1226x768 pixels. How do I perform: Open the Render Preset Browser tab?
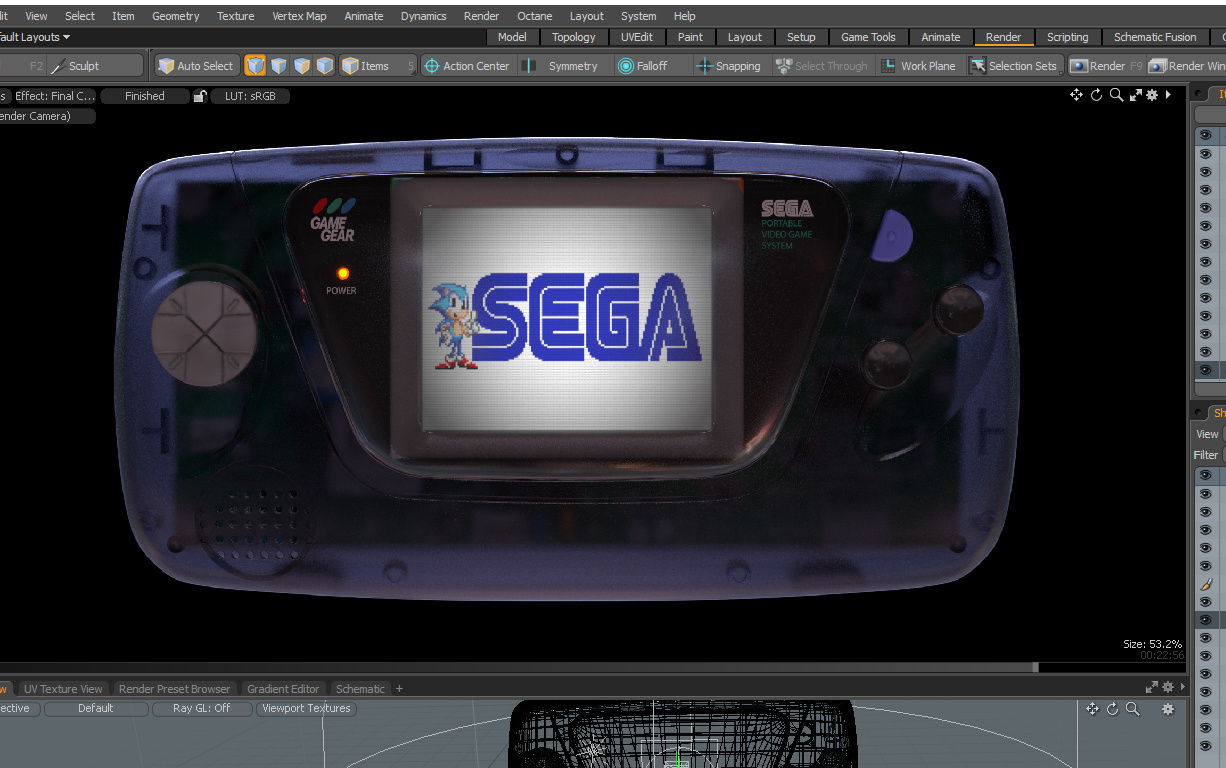point(174,689)
